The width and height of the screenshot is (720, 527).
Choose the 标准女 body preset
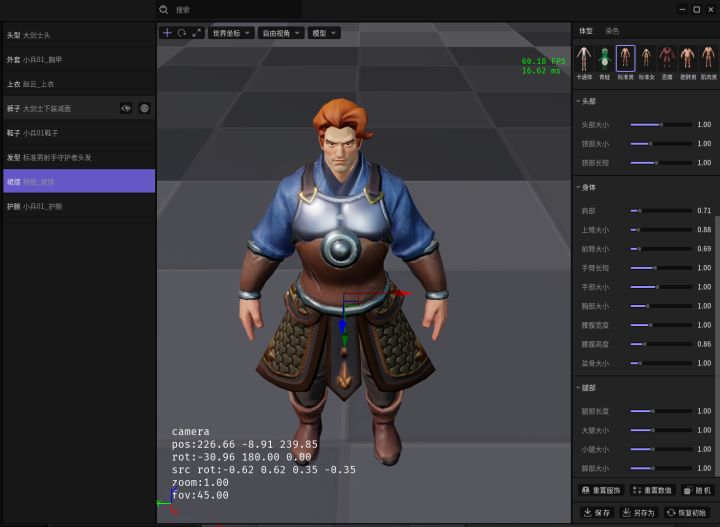coord(646,63)
